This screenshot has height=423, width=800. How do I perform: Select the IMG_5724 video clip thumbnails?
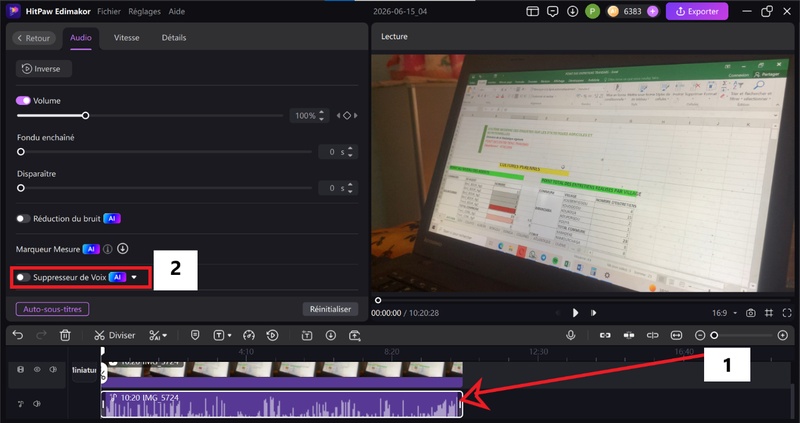pos(282,370)
